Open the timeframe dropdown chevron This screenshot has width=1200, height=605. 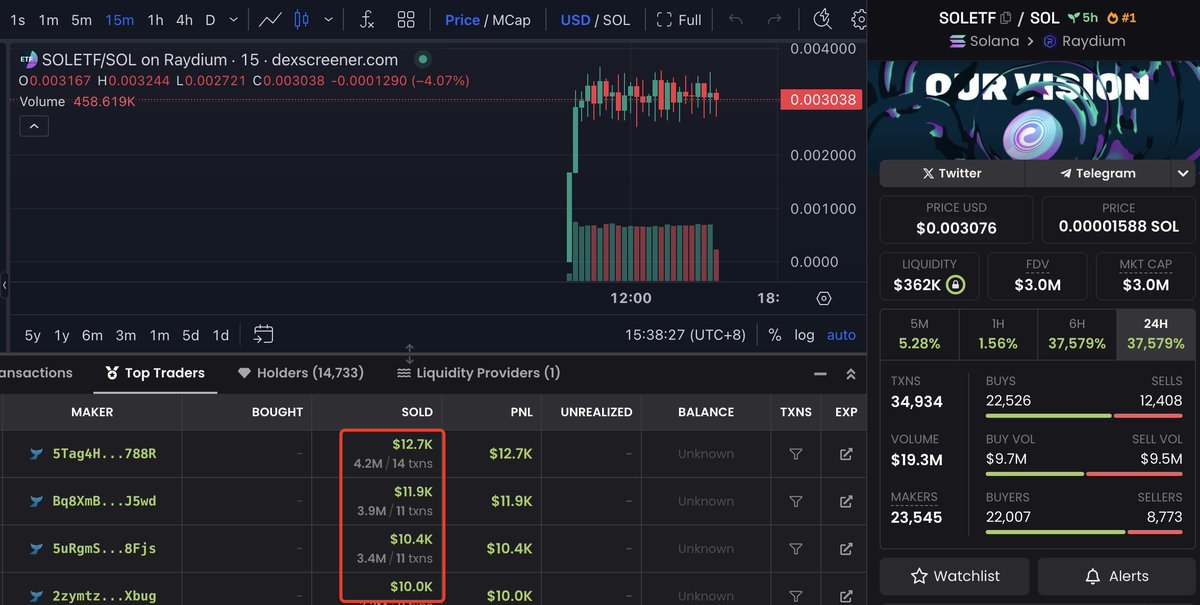234,20
